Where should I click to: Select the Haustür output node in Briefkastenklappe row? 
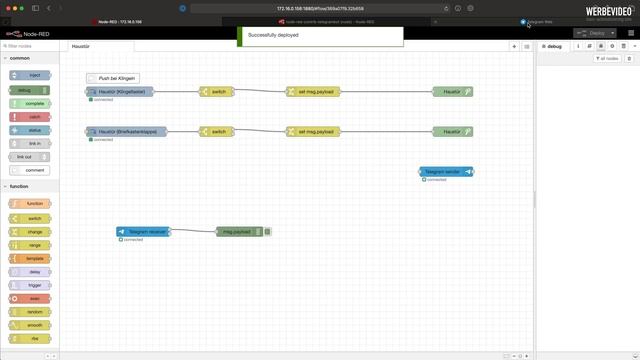tap(453, 132)
